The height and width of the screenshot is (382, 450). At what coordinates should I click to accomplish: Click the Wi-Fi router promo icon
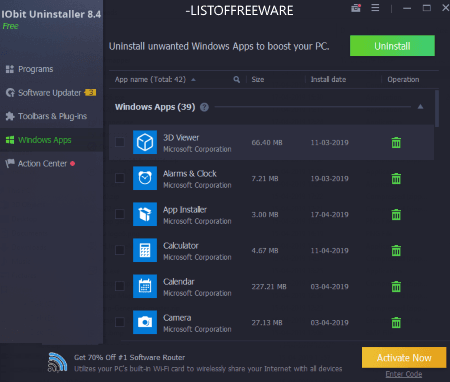click(x=57, y=362)
